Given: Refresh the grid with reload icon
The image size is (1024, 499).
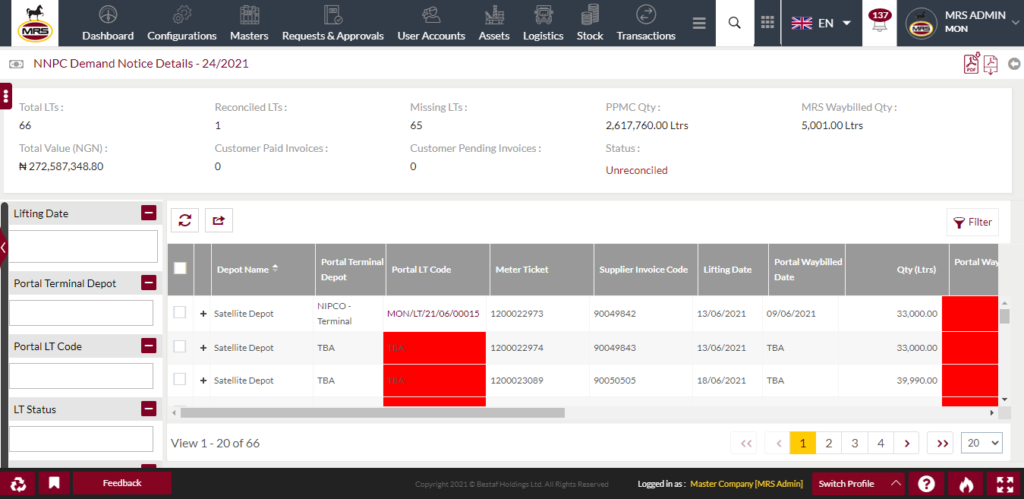Looking at the screenshot, I should click(185, 221).
